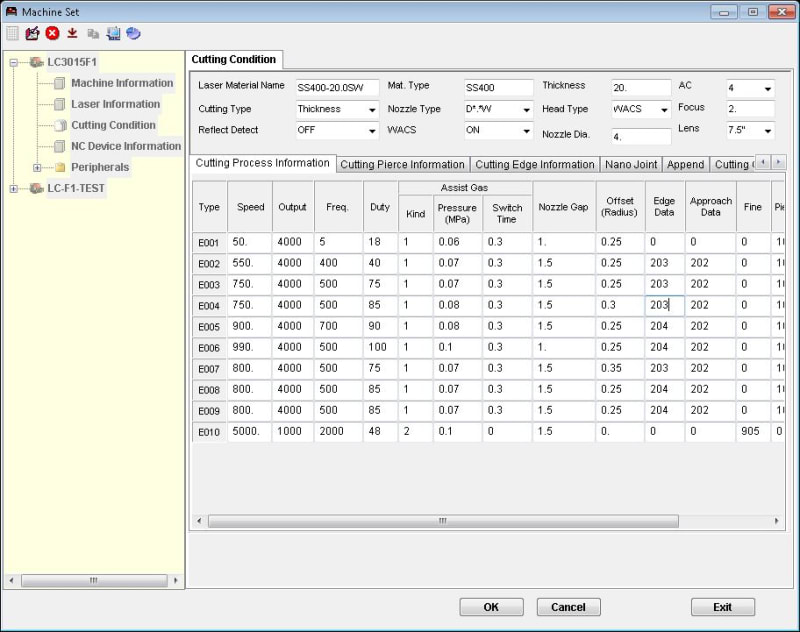Click the Laser Material Name field
800x632 pixels.
click(337, 88)
